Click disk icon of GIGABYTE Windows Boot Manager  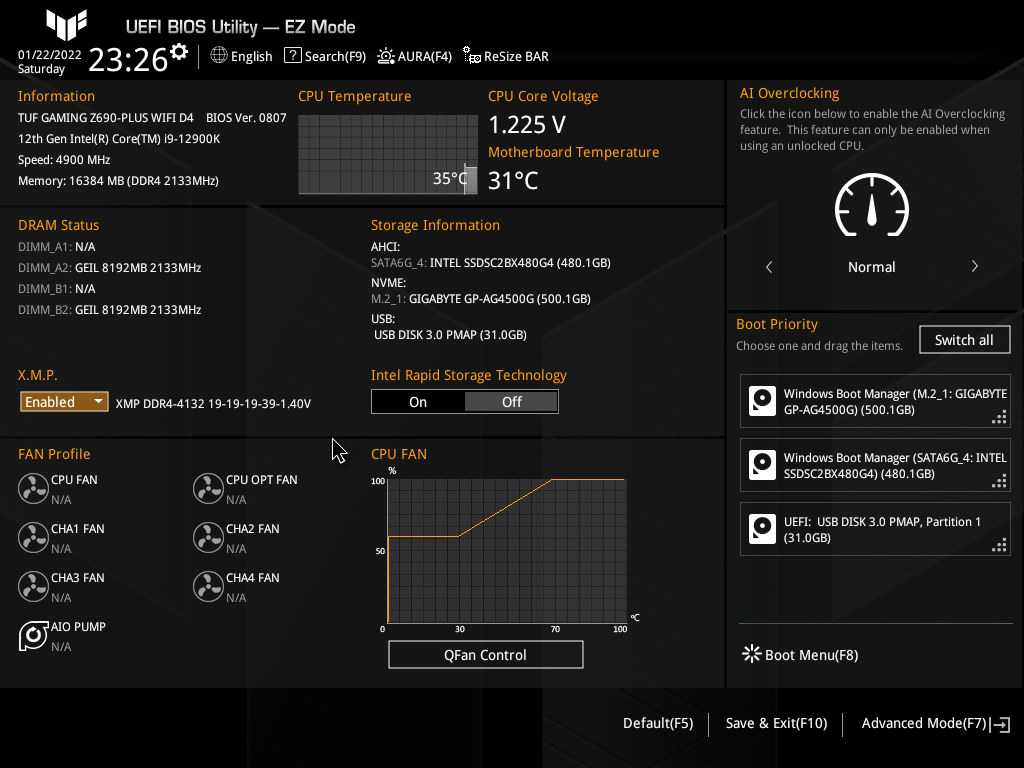[762, 401]
